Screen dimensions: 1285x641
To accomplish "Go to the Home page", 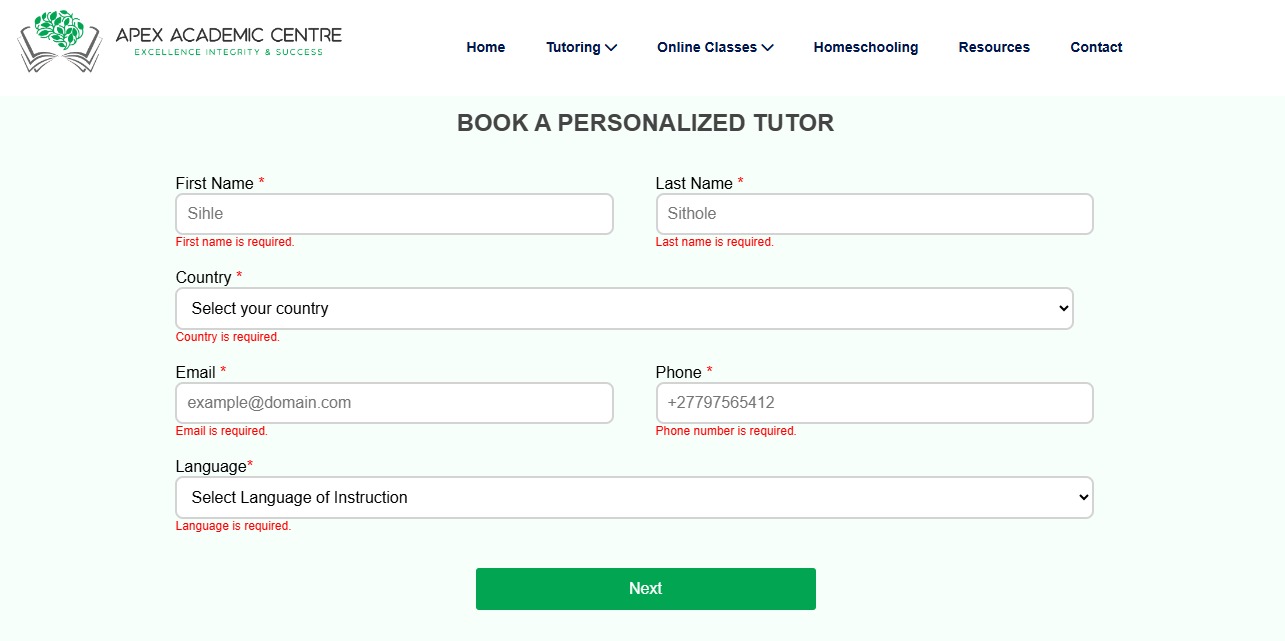I will point(486,47).
